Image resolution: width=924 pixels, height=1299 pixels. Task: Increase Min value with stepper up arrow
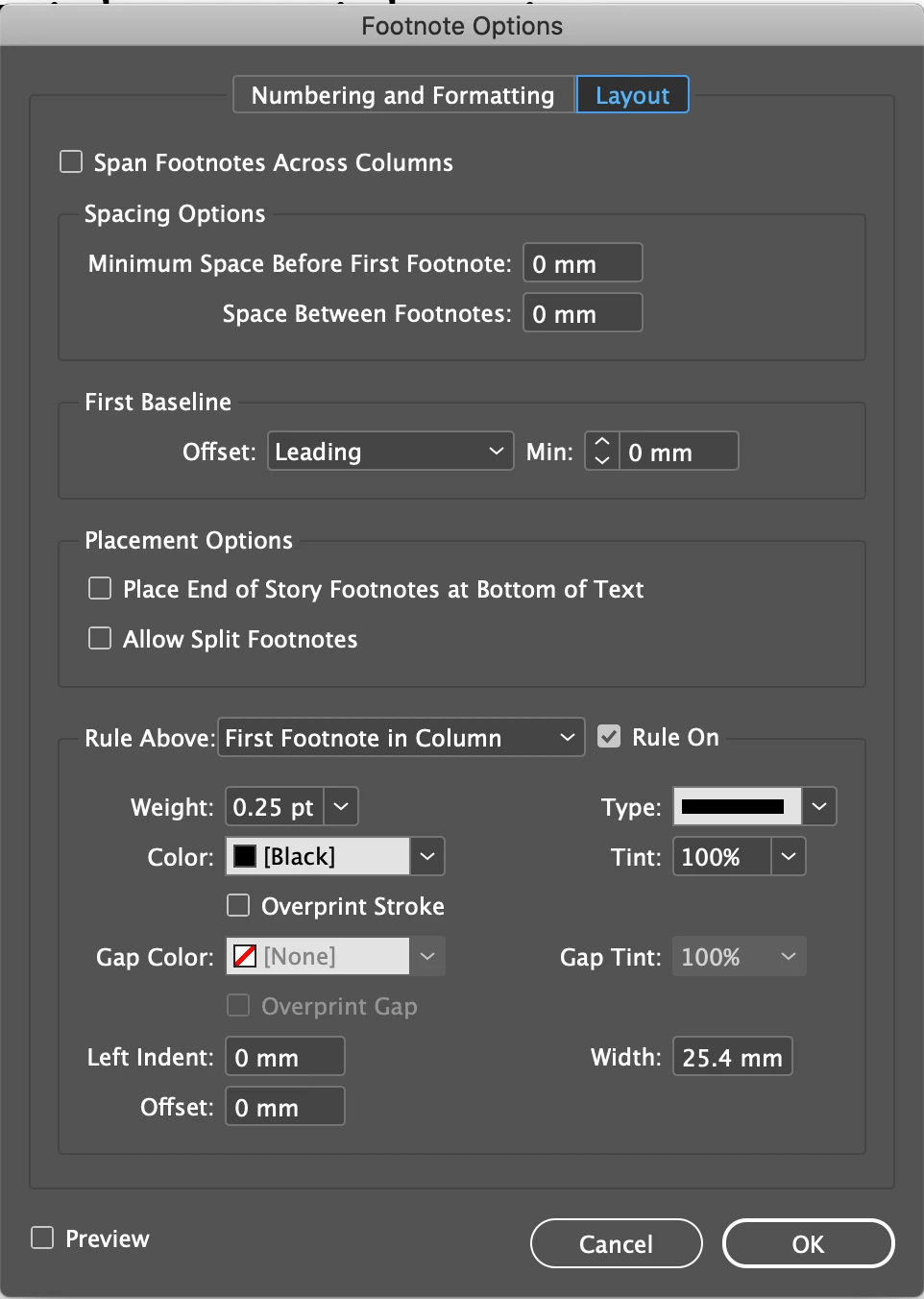[602, 442]
